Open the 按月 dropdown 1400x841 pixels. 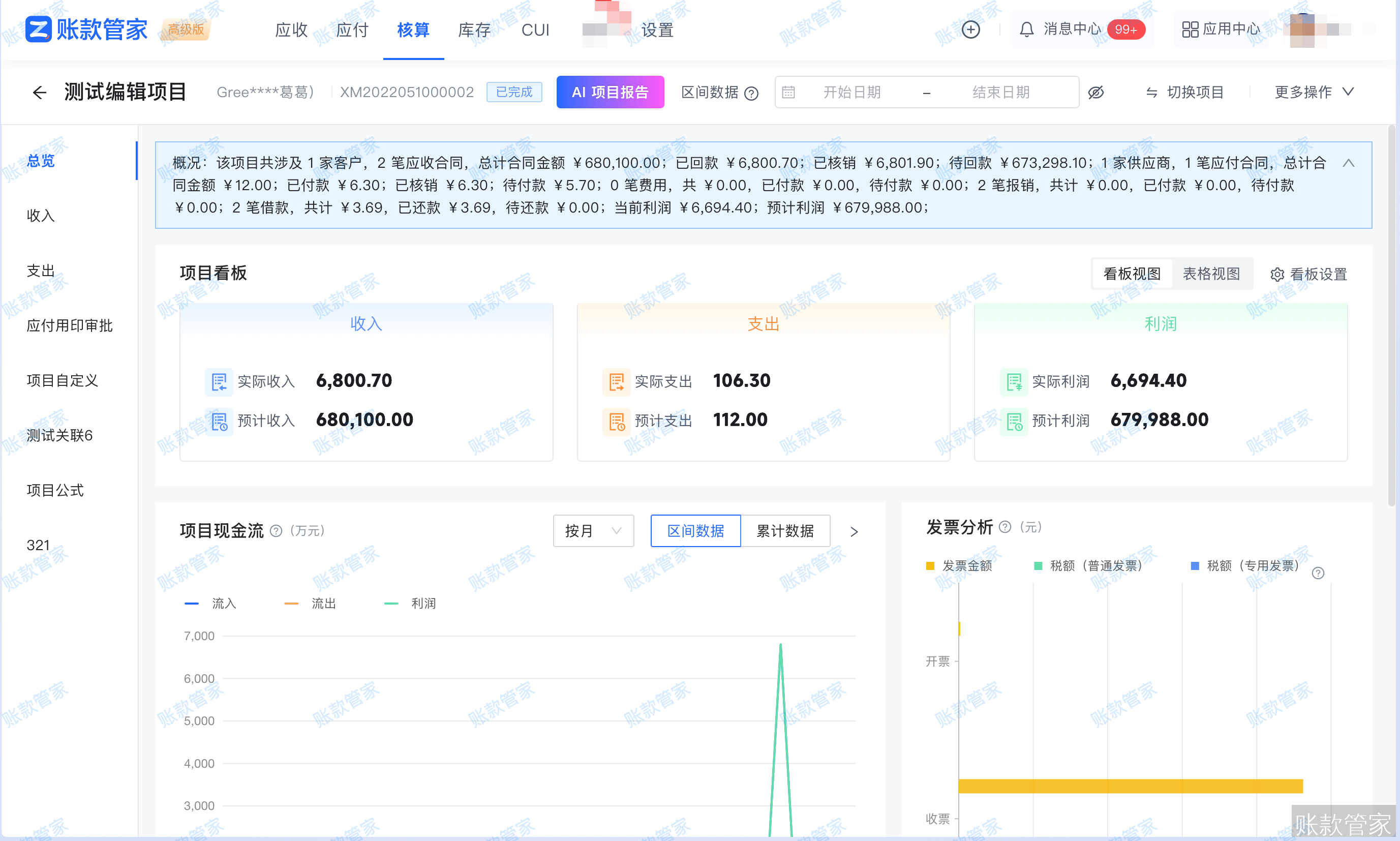[593, 531]
